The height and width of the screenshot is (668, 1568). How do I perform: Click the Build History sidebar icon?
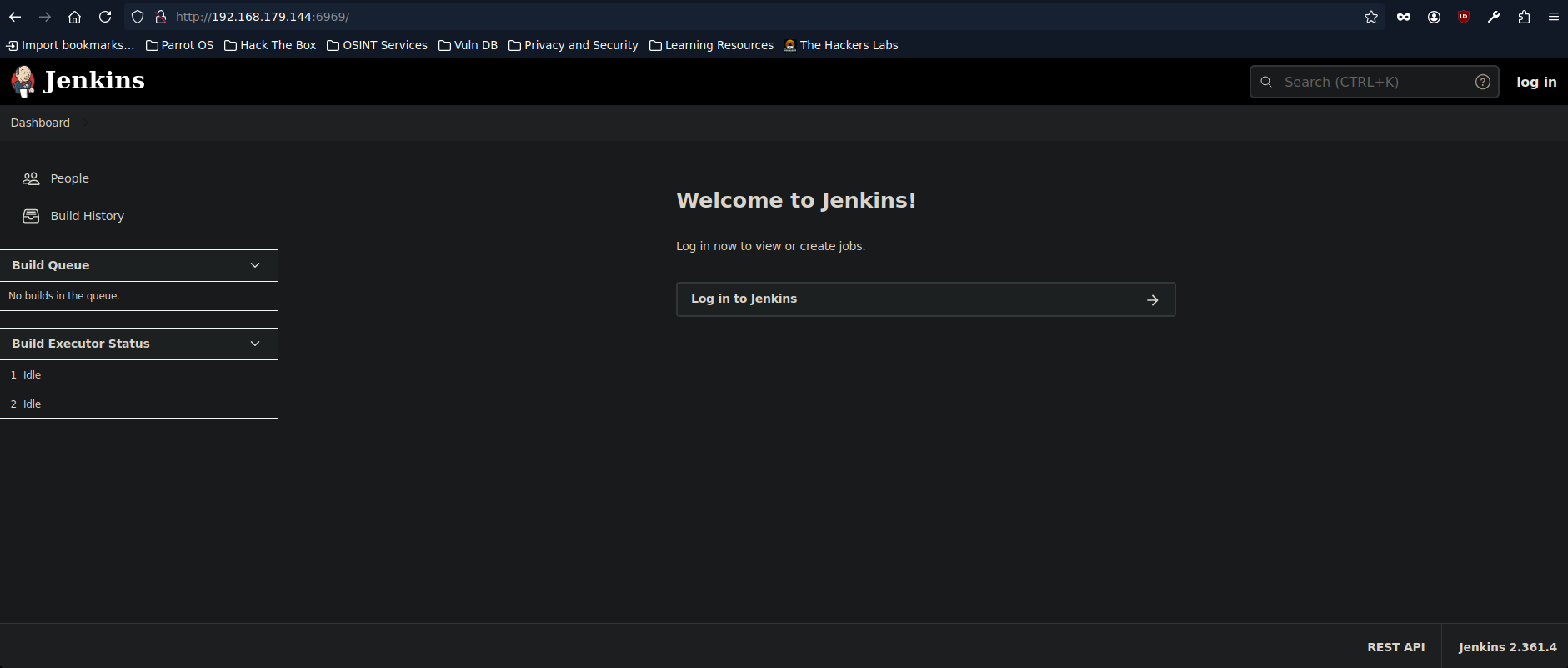[31, 216]
